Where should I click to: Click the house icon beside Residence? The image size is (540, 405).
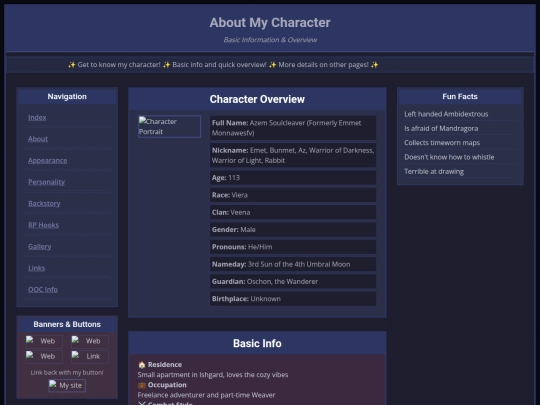coord(142,365)
